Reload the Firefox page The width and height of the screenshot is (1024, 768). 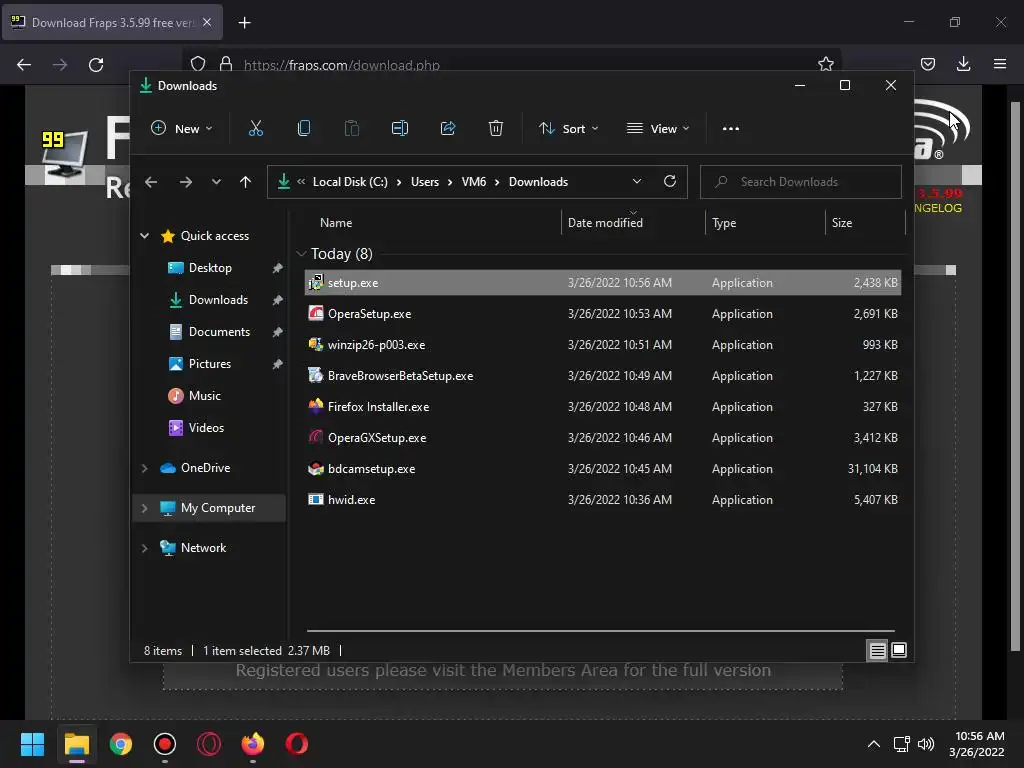coord(96,65)
